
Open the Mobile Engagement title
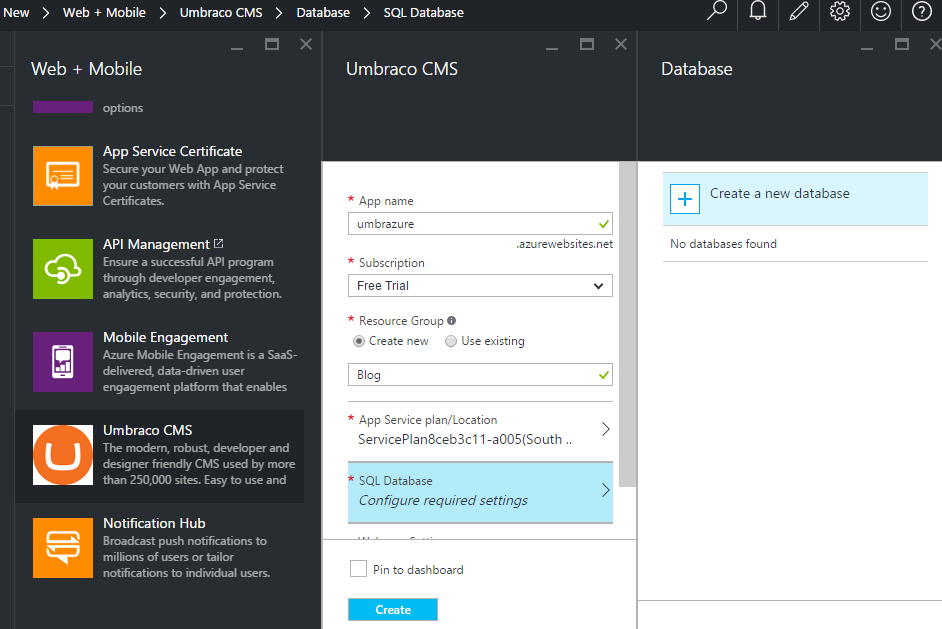point(165,337)
